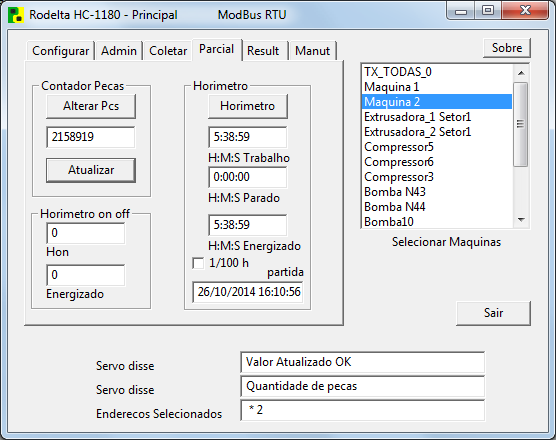Screen dimensions: 556x440
Task: Toggle the 1/100 h checkbox
Action: (x=198, y=263)
